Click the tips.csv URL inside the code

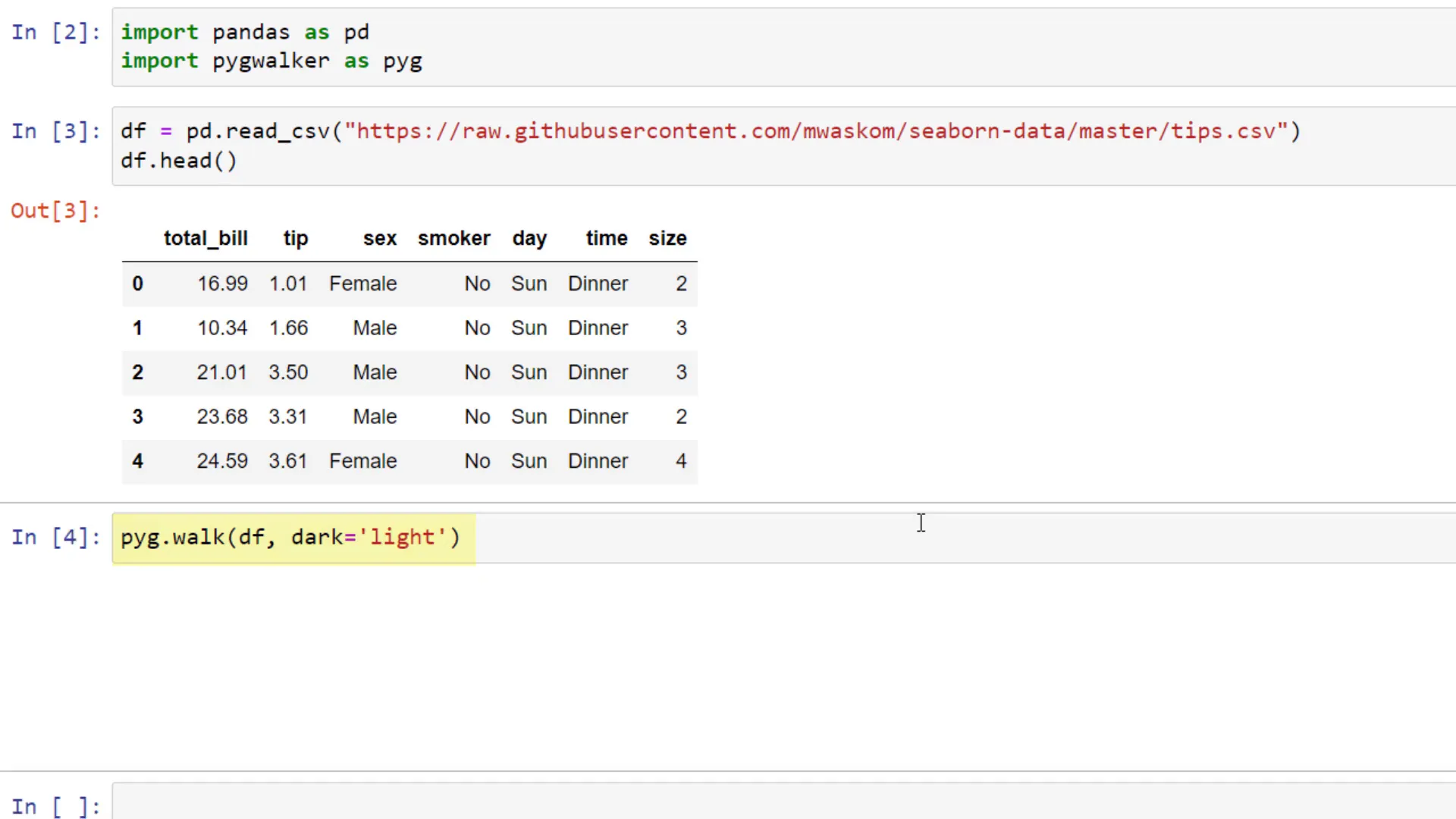pyautogui.click(x=819, y=130)
